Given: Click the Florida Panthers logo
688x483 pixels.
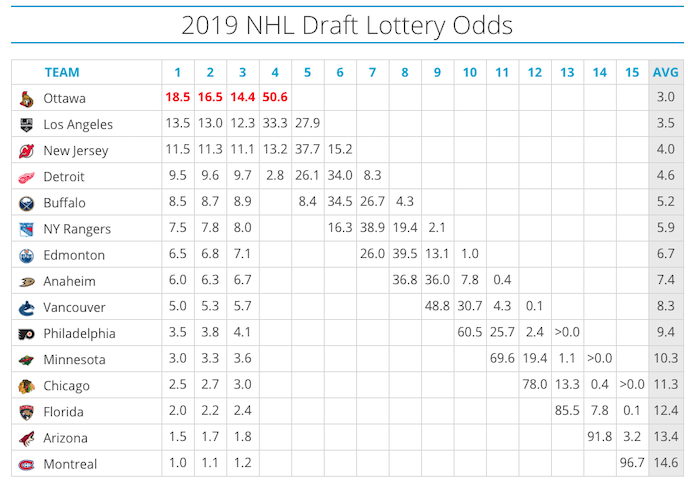Looking at the screenshot, I should click(x=26, y=412).
